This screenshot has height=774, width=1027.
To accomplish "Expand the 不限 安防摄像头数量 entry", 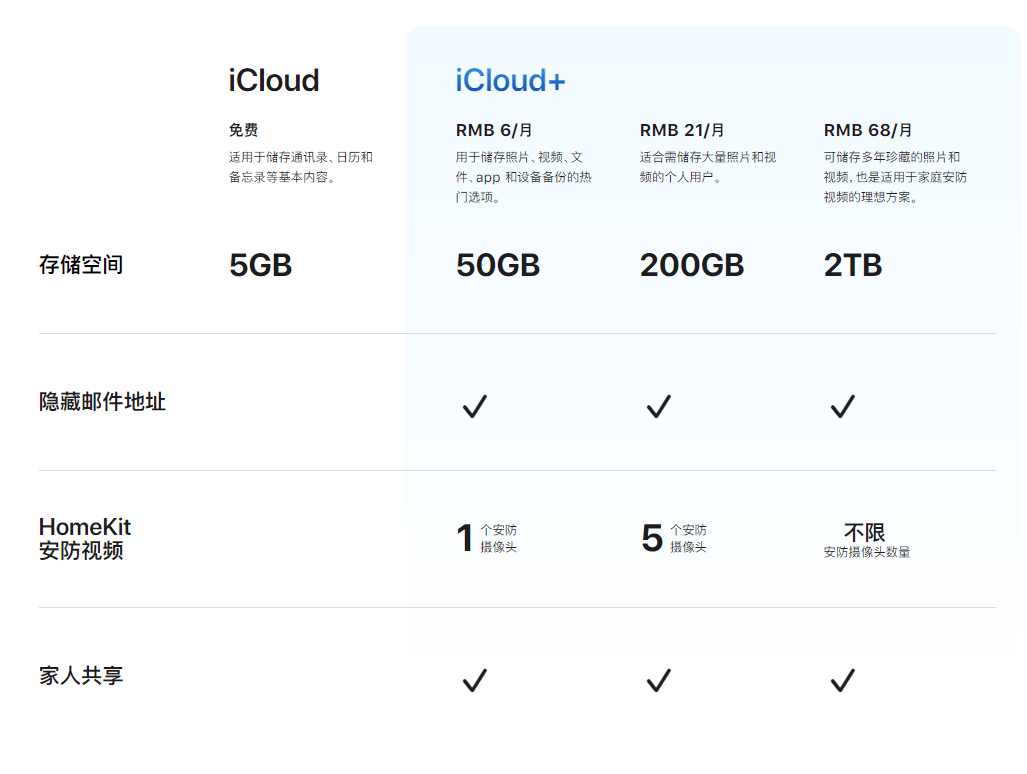I will click(x=868, y=540).
